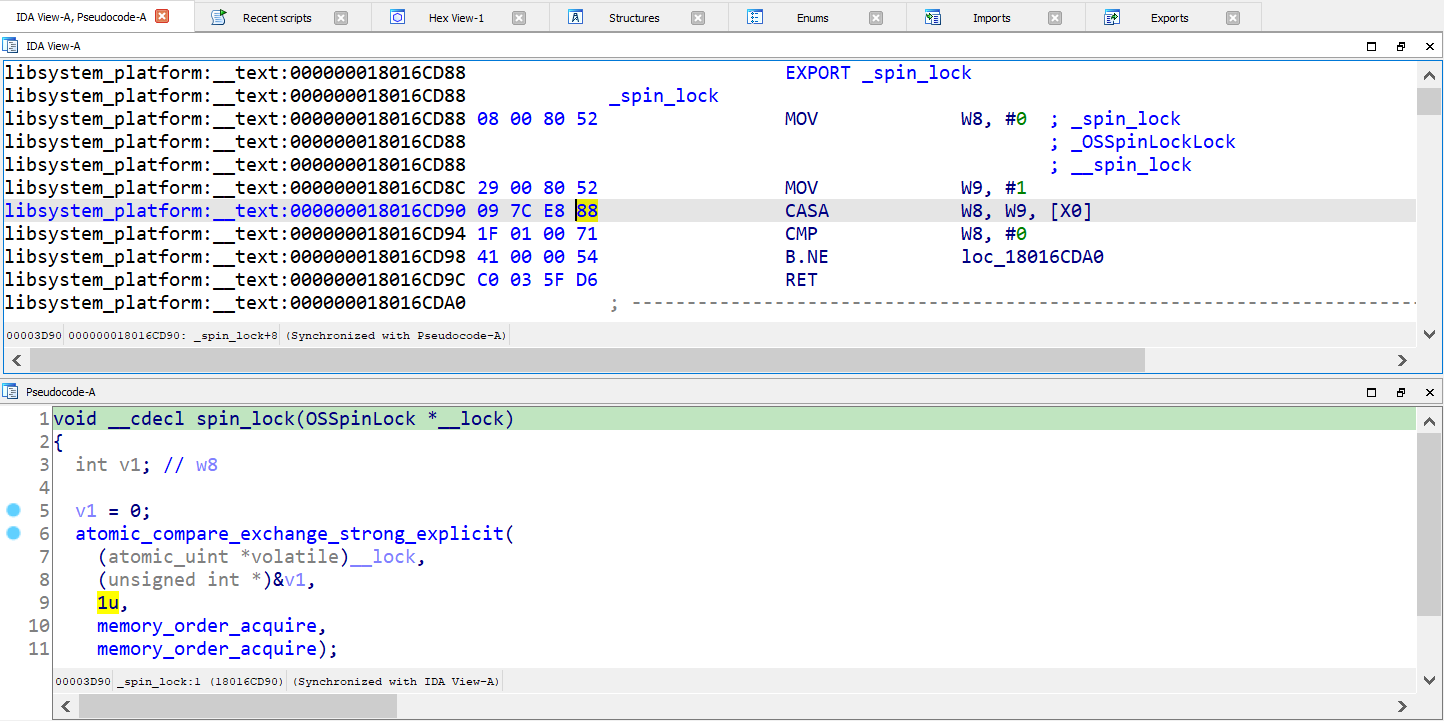Click the Hex View-1 tab icon
Viewport: 1444px width, 721px height.
pyautogui.click(x=397, y=17)
